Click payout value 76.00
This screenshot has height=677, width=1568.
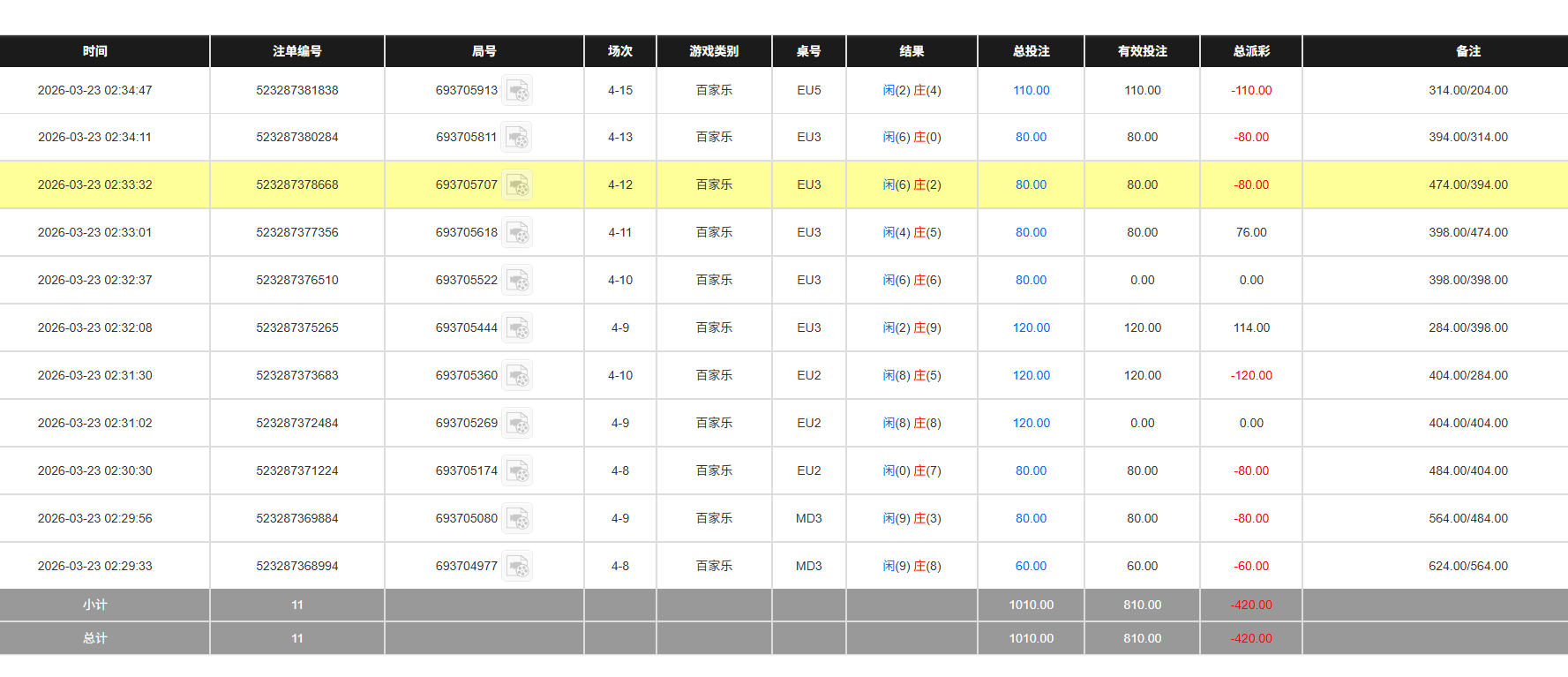[x=1251, y=232]
